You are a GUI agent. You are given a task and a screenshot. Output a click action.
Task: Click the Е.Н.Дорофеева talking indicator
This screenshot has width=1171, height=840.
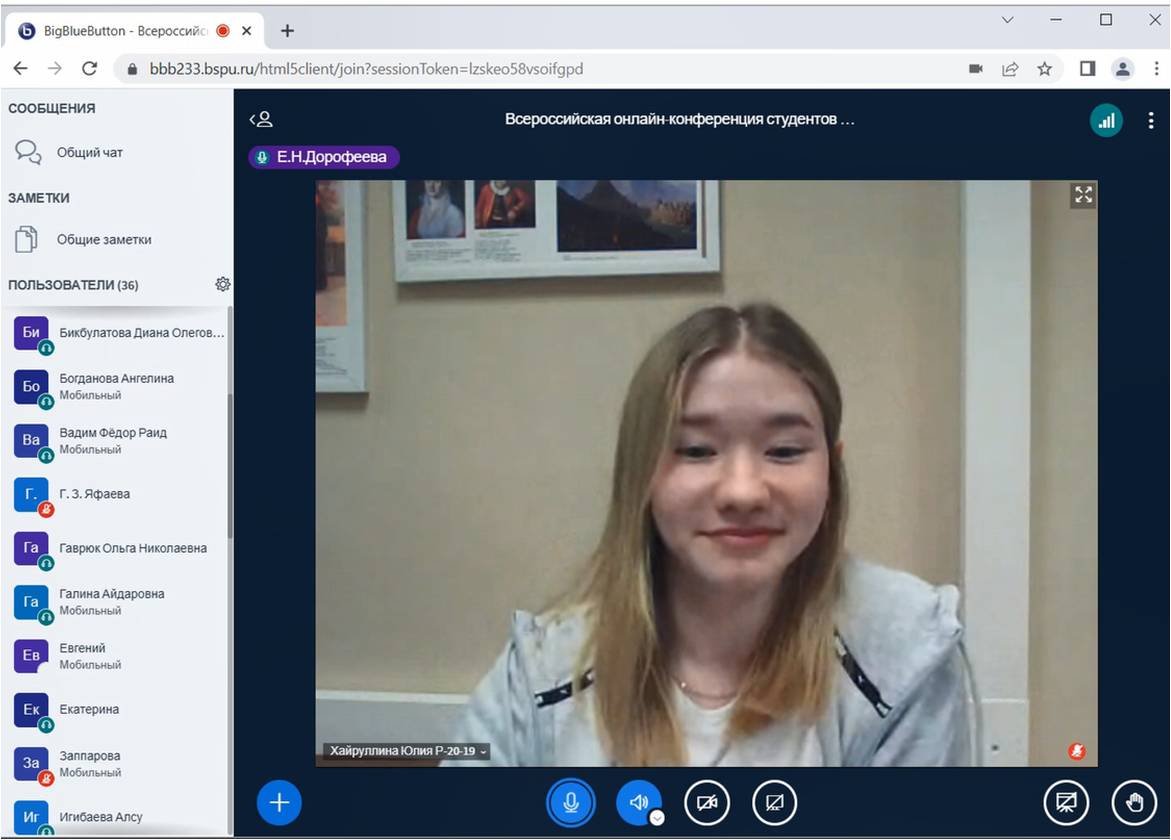tap(324, 157)
